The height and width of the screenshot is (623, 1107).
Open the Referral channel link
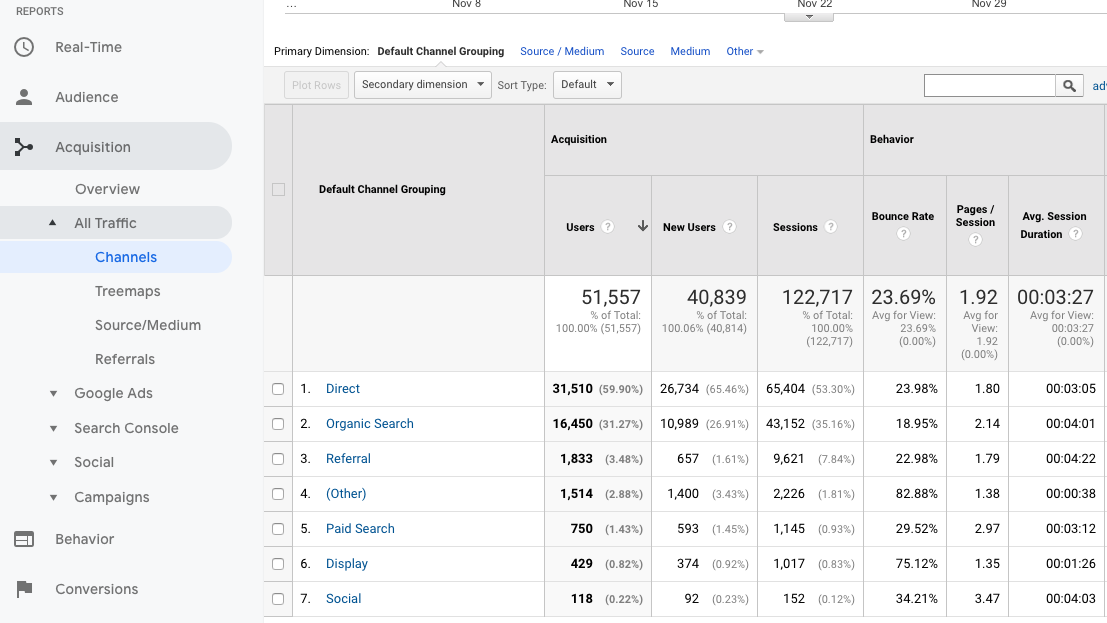(x=348, y=458)
